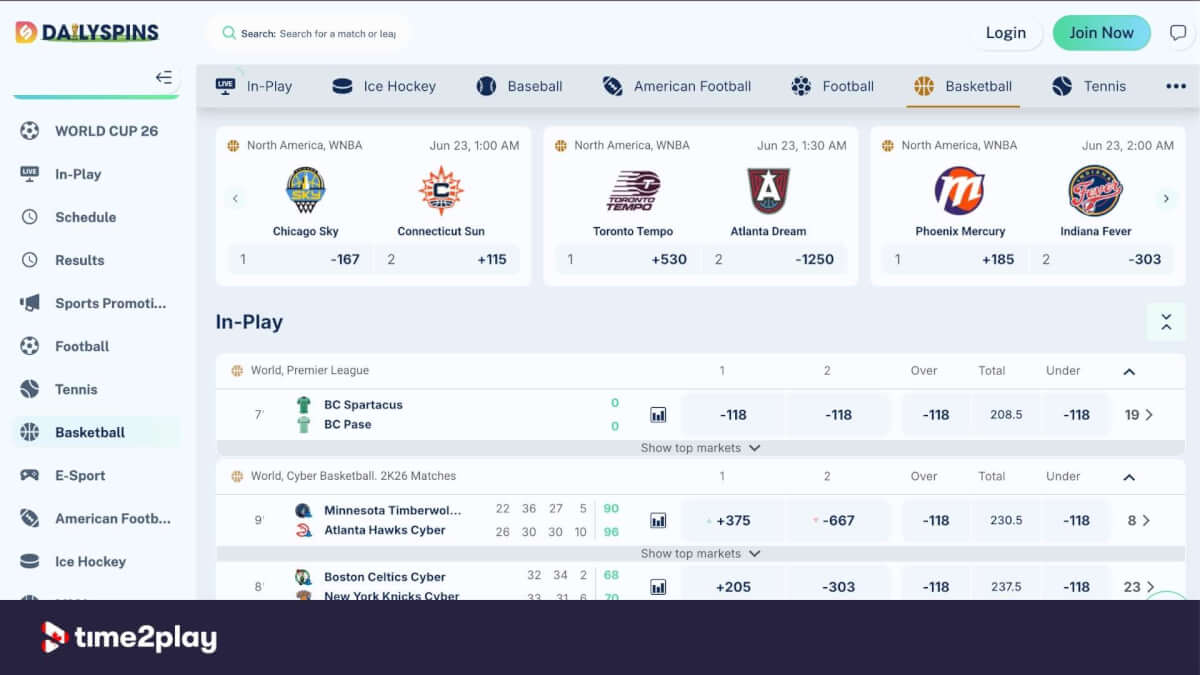Switch to the American Football top tab
This screenshot has height=675, width=1200.
677,86
